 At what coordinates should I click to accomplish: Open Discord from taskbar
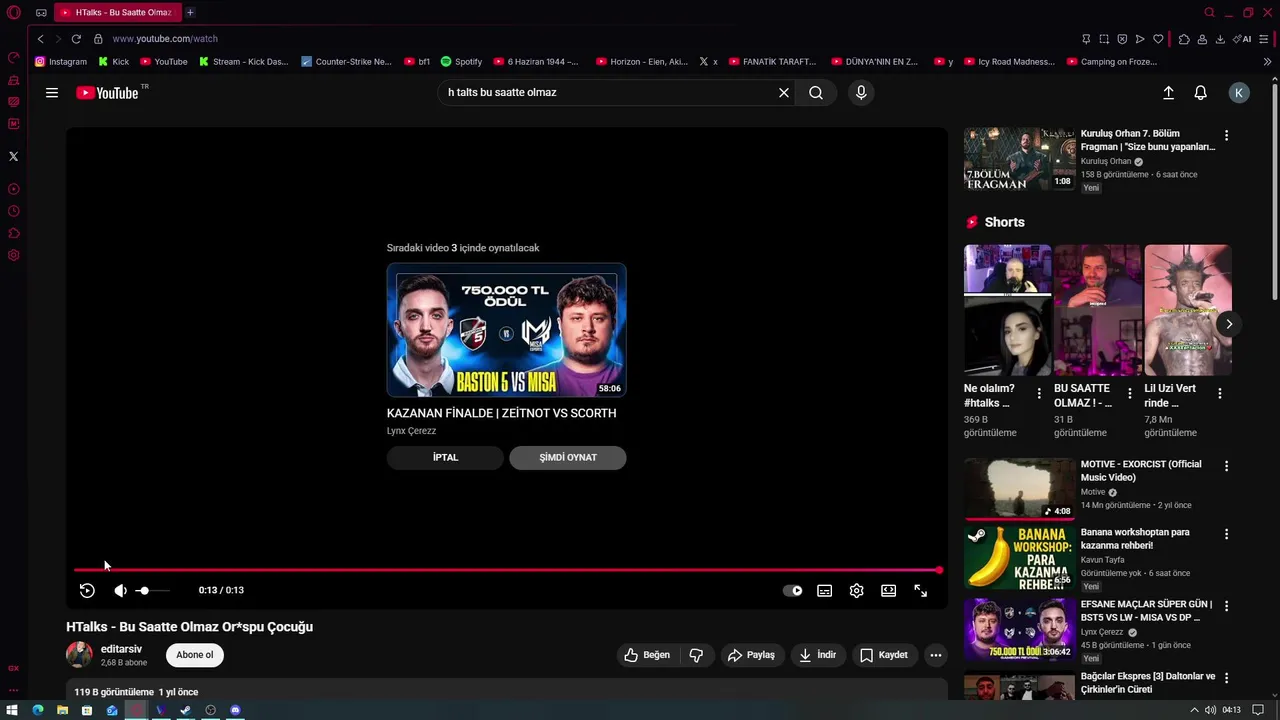coord(235,710)
